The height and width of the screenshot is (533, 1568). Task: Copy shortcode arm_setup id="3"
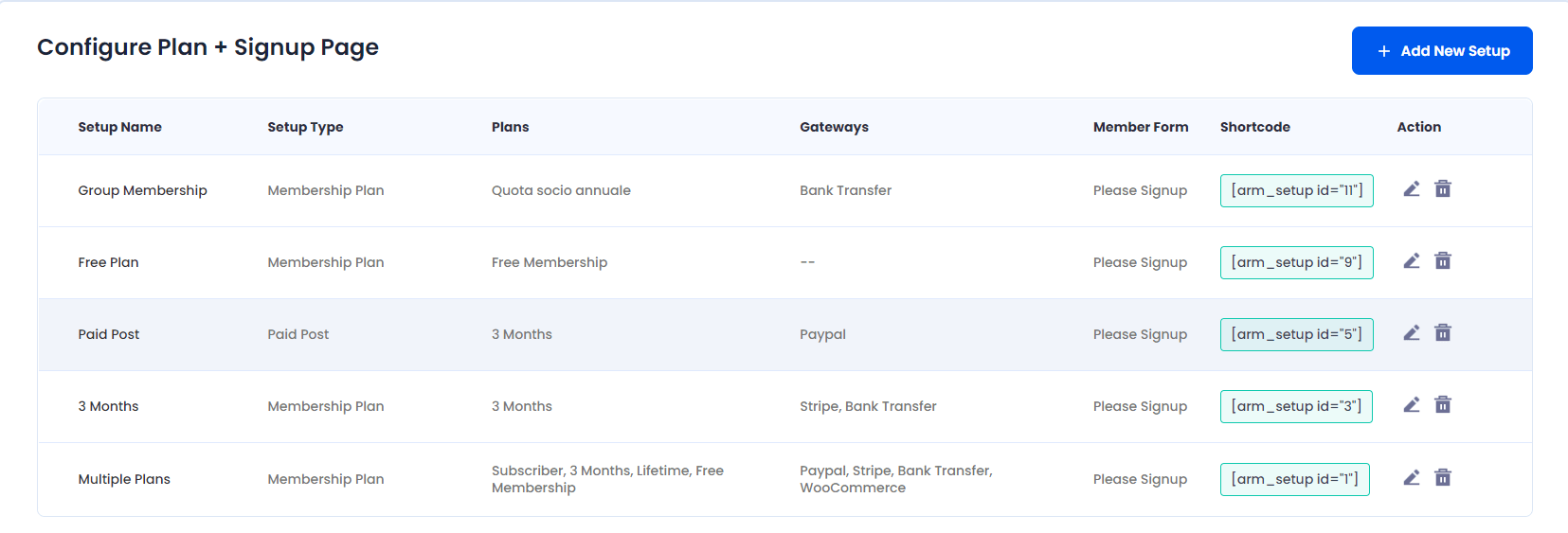[x=1296, y=406]
